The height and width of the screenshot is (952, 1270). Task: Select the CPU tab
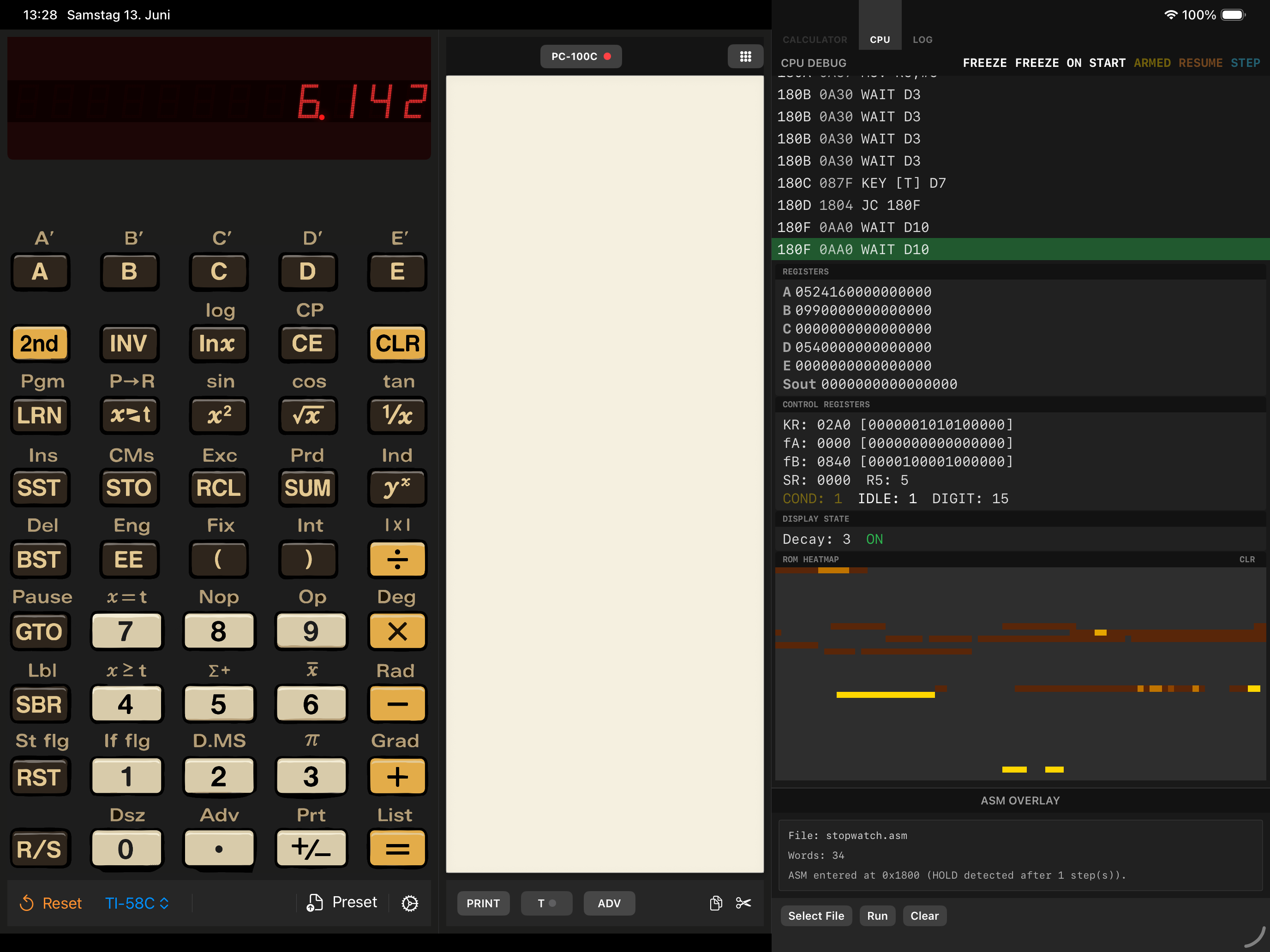pos(880,40)
